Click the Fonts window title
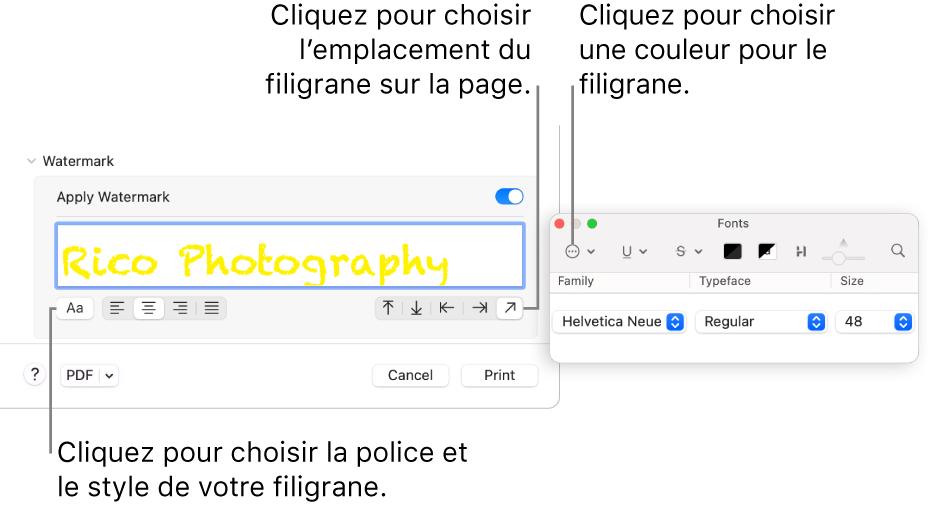Image resolution: width=931 pixels, height=508 pixels. pyautogui.click(x=733, y=223)
